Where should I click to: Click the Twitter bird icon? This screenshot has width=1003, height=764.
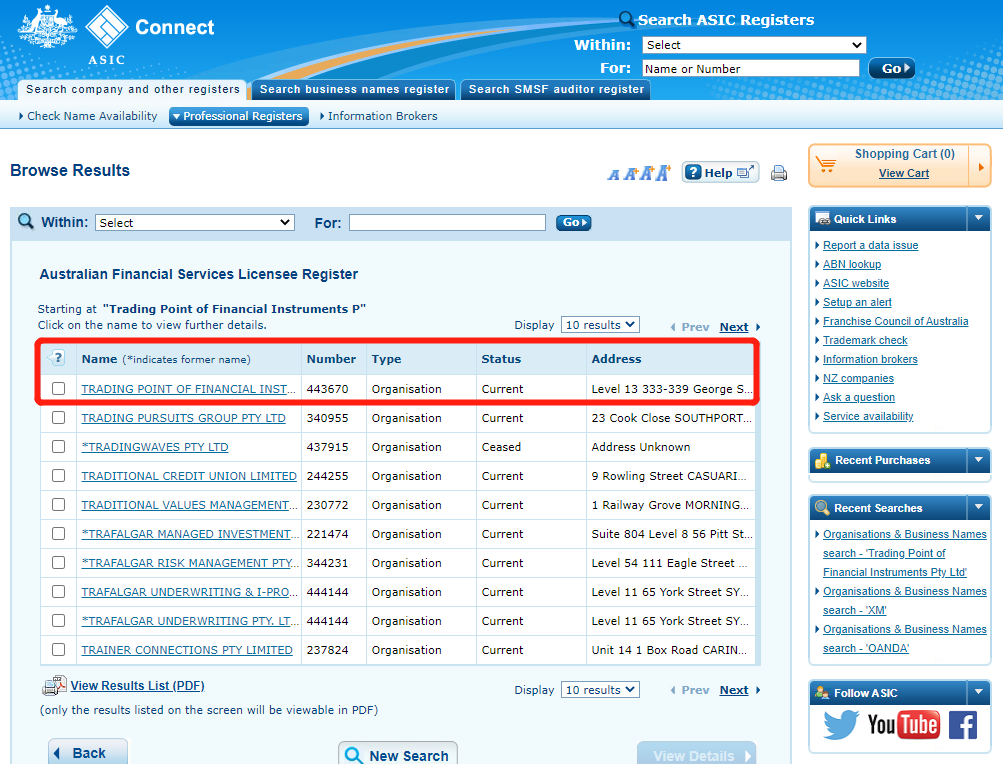click(841, 725)
